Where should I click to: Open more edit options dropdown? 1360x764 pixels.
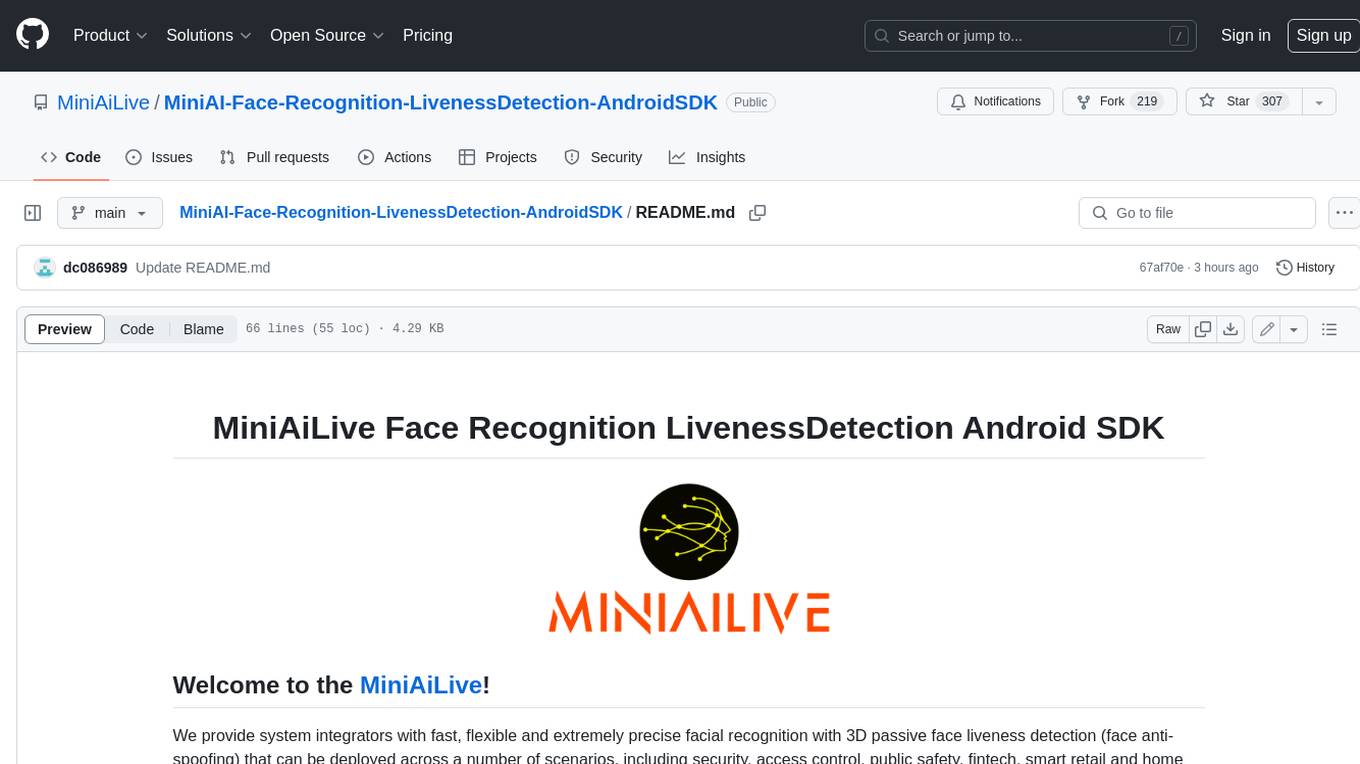coord(1294,329)
